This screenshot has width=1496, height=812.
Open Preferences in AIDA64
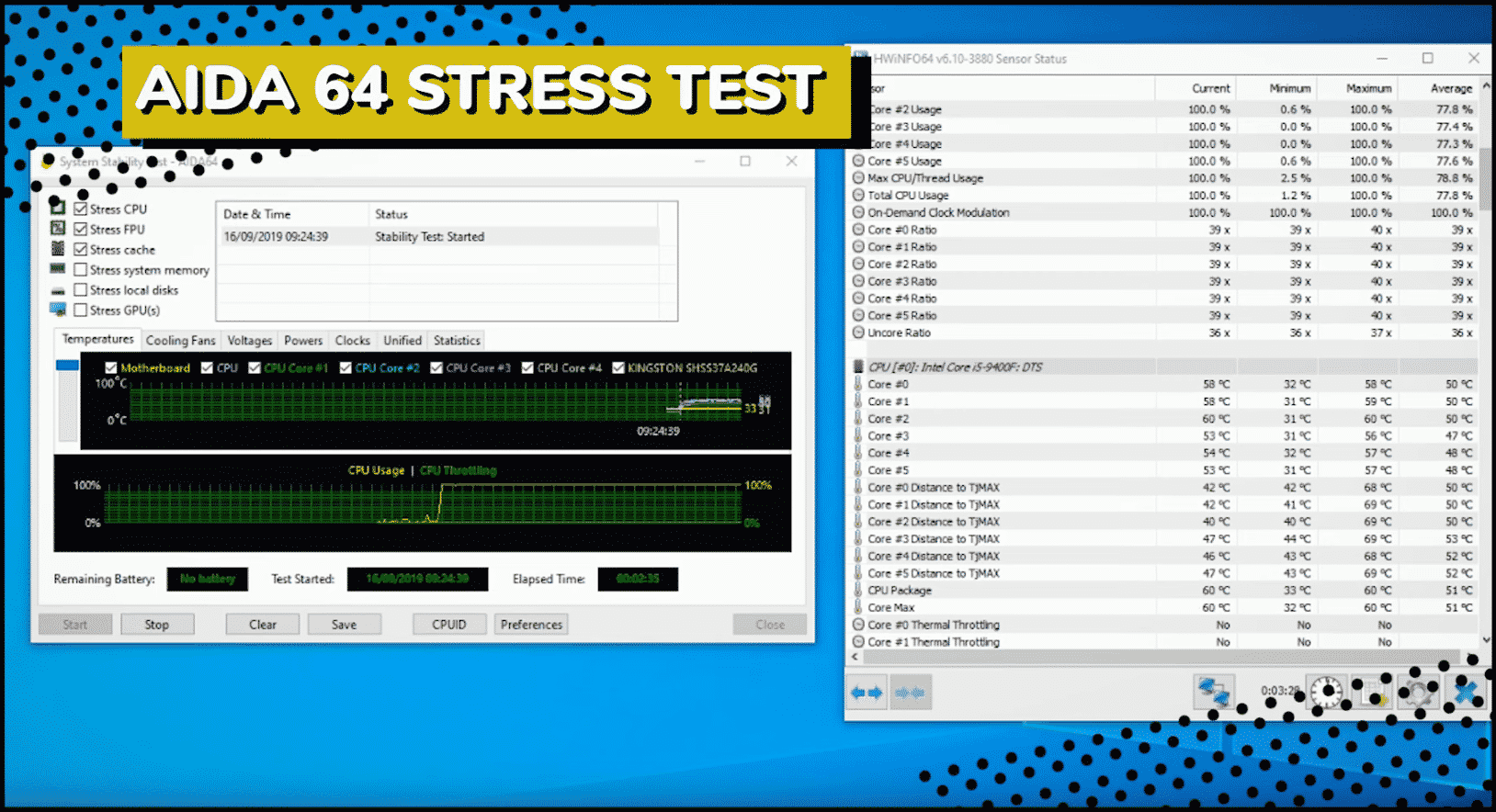click(531, 625)
